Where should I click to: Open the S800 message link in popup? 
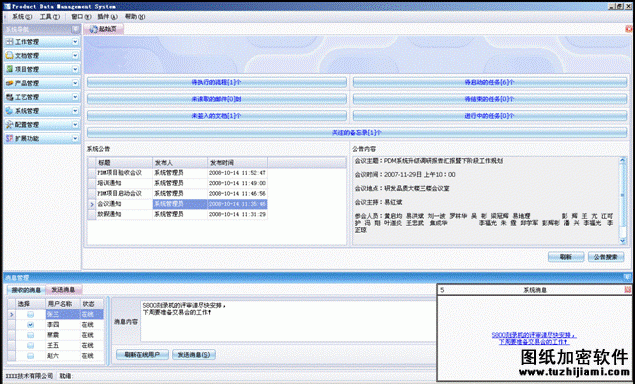534,339
